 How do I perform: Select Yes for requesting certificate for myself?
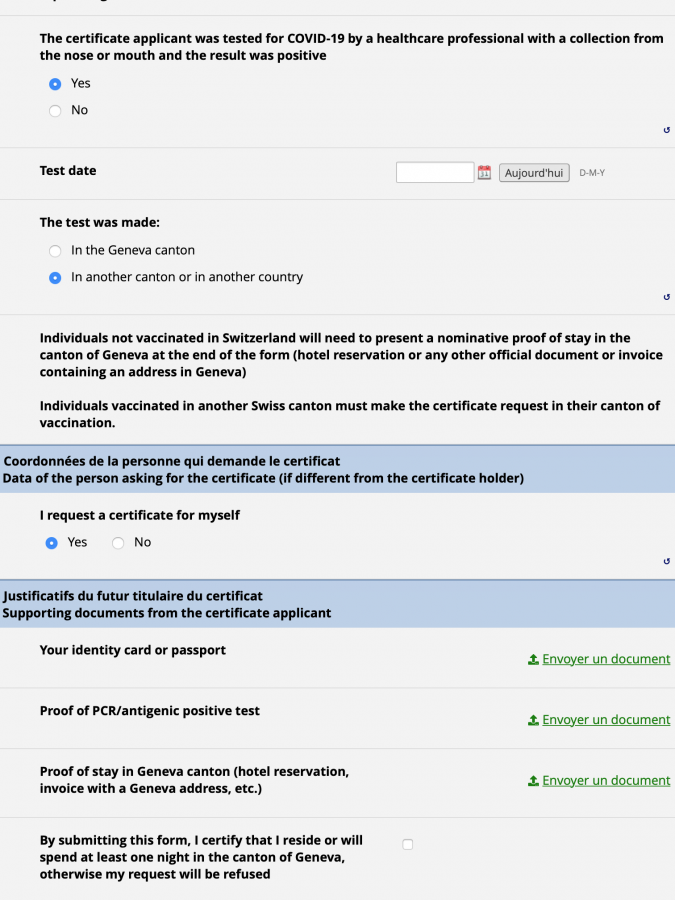pos(52,543)
